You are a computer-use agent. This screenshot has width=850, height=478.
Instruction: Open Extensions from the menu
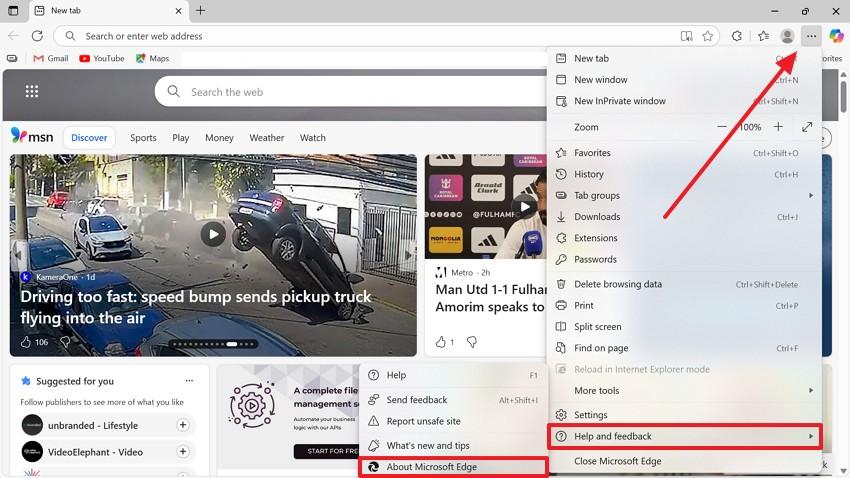684,238
